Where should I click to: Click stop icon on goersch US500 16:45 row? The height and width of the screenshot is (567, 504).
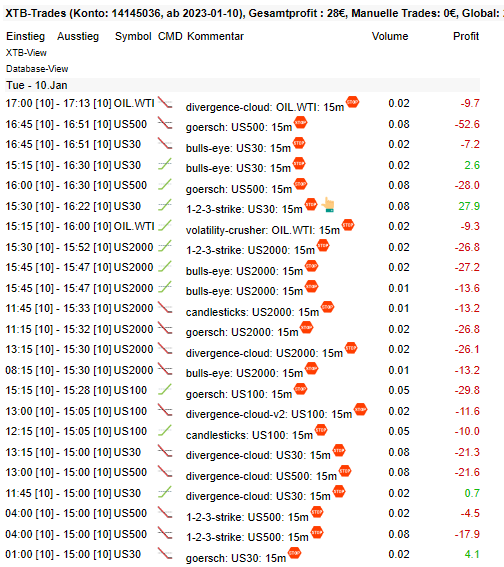click(300, 123)
